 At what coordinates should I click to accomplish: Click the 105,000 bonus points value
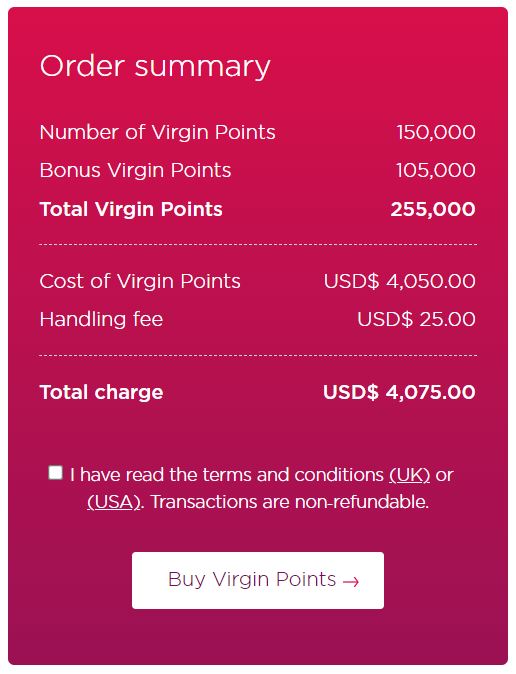click(x=436, y=170)
